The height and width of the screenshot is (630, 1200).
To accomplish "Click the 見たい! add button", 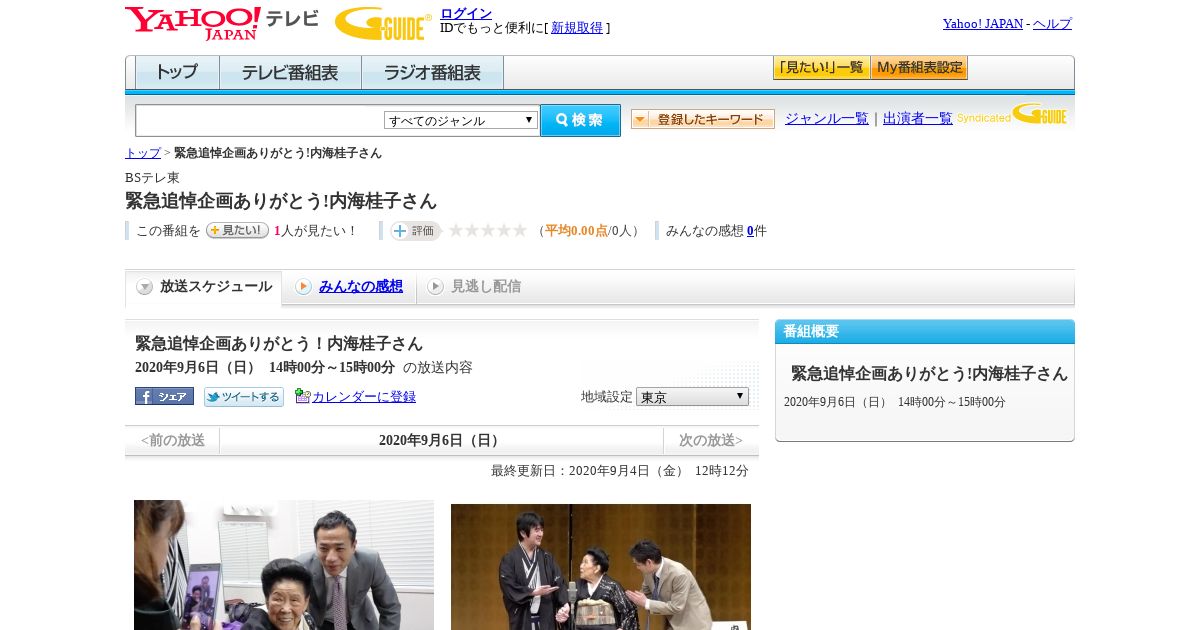I will point(237,230).
